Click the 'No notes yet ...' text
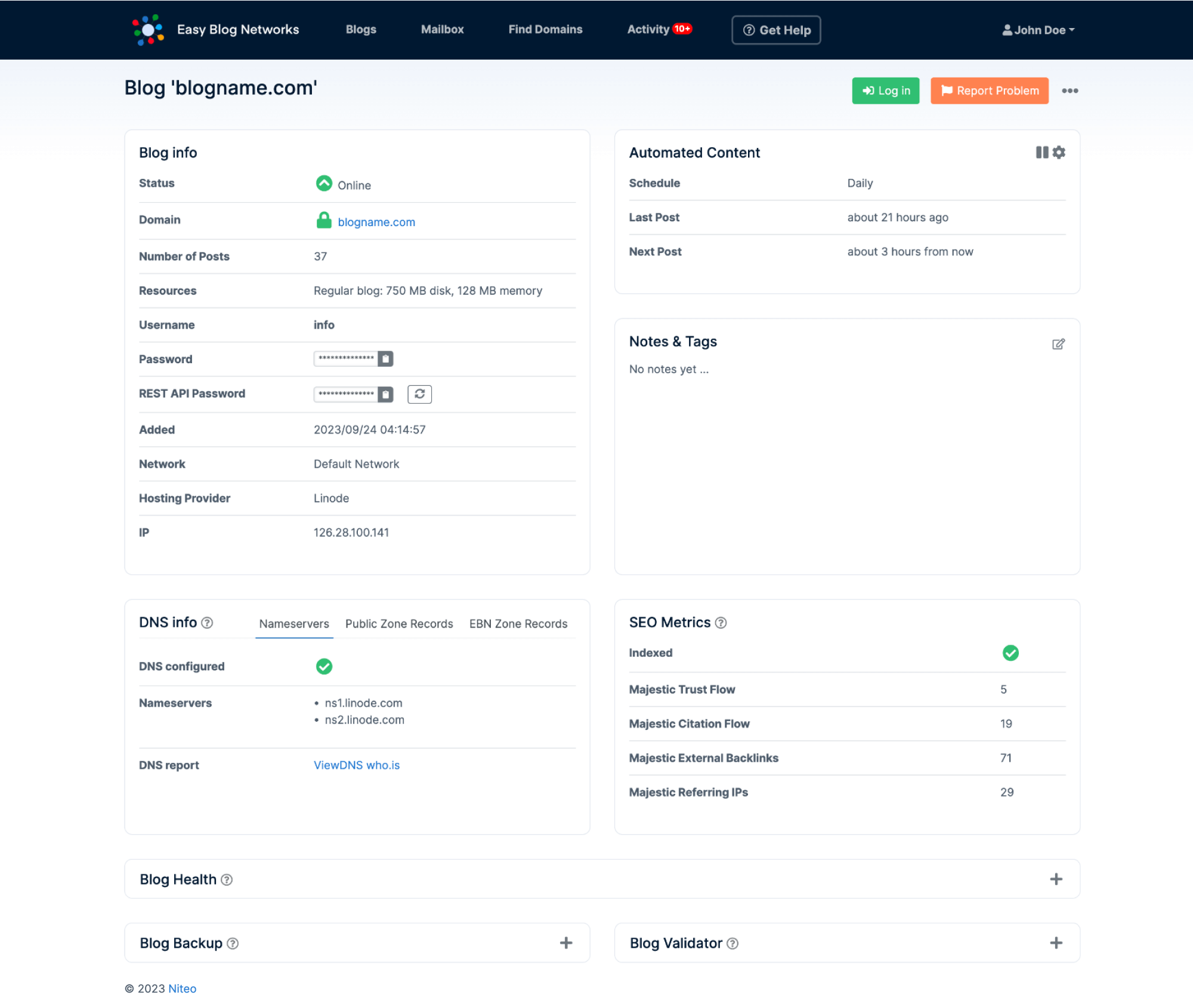Viewport: 1193px width, 1008px height. 669,369
